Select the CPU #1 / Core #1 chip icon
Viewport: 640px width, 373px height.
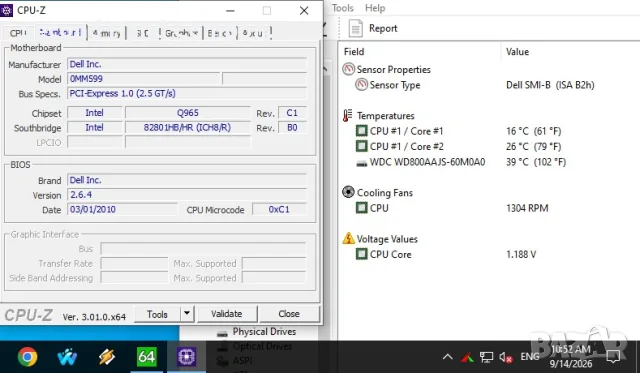pyautogui.click(x=362, y=131)
